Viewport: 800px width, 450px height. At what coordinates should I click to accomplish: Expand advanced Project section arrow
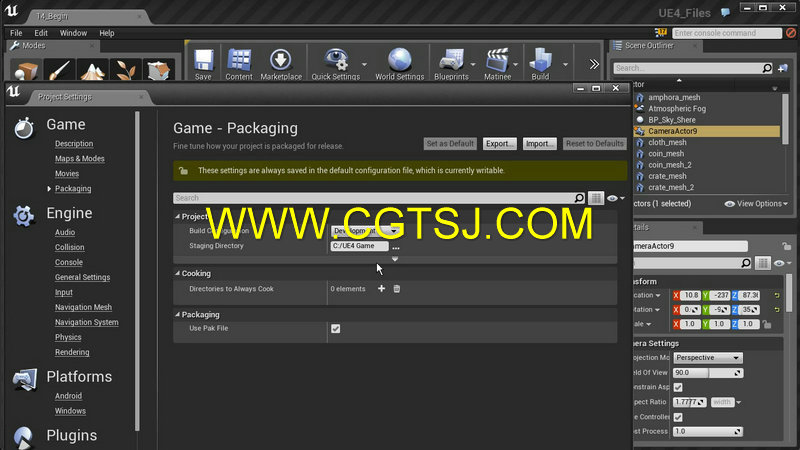coord(395,259)
